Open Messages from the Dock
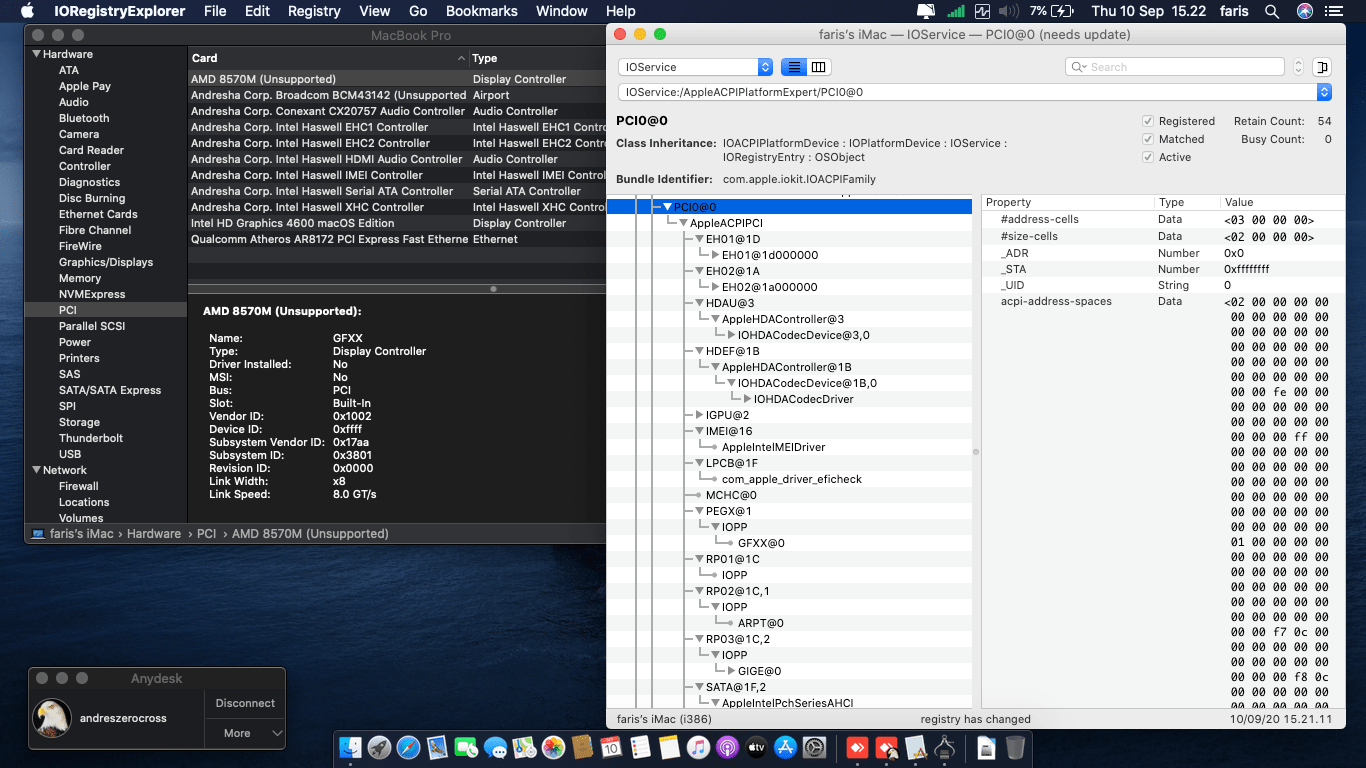 (495, 747)
